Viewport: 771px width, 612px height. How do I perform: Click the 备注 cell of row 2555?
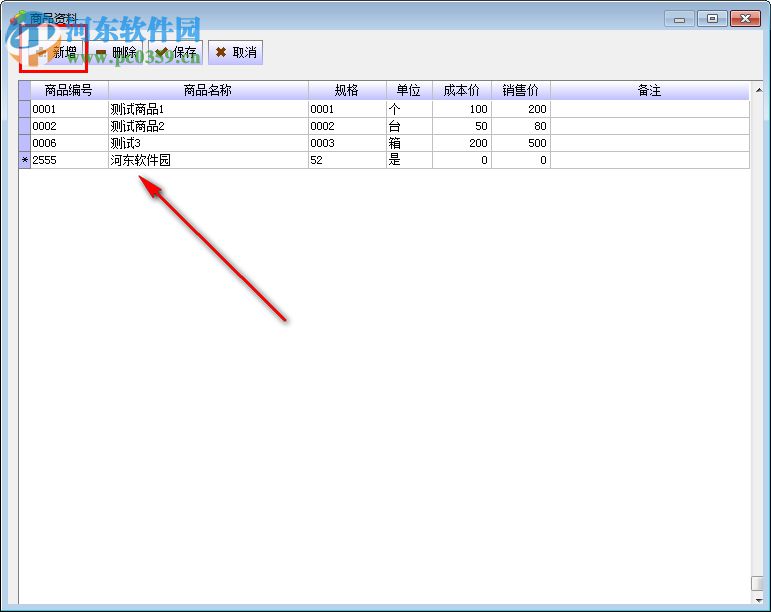coord(650,160)
